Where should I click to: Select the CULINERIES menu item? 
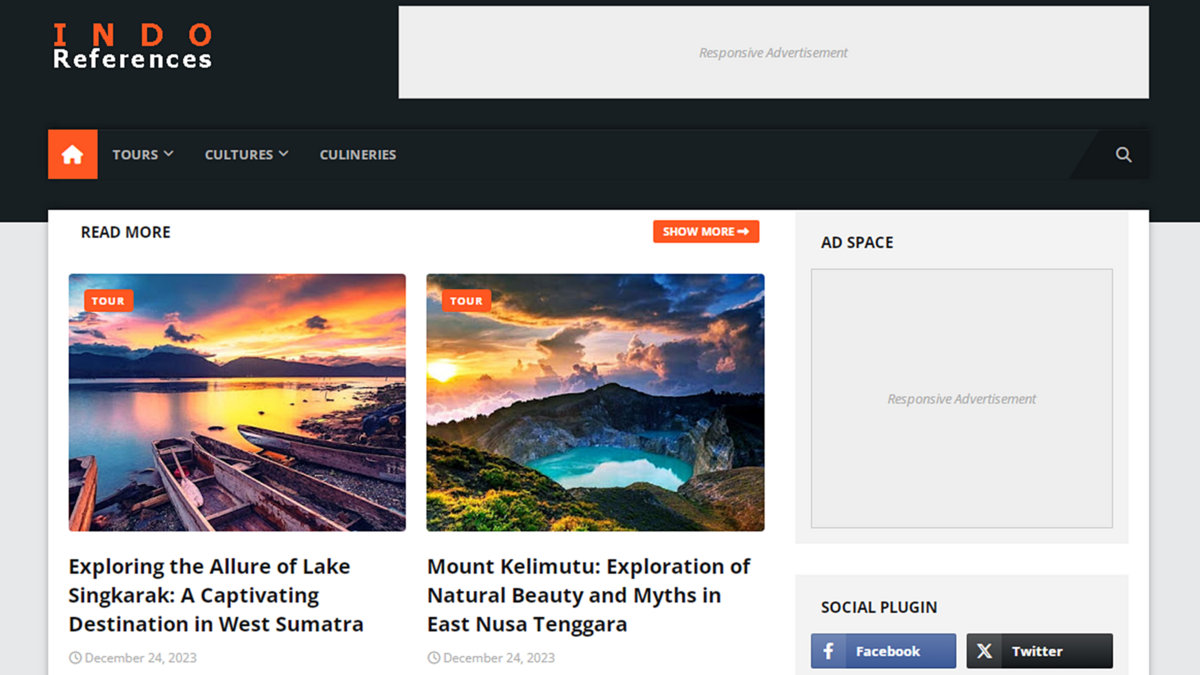(357, 154)
